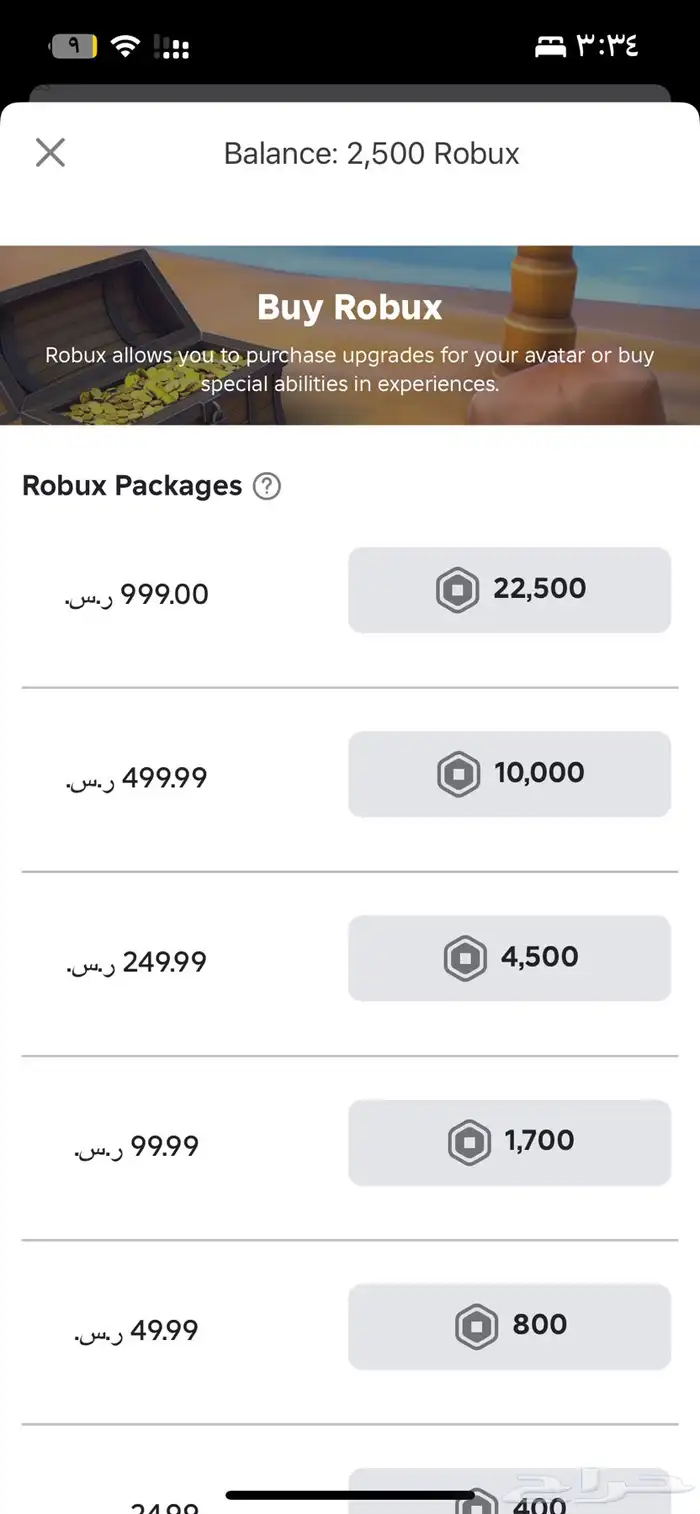Tap the 499.99 price label

point(137,779)
